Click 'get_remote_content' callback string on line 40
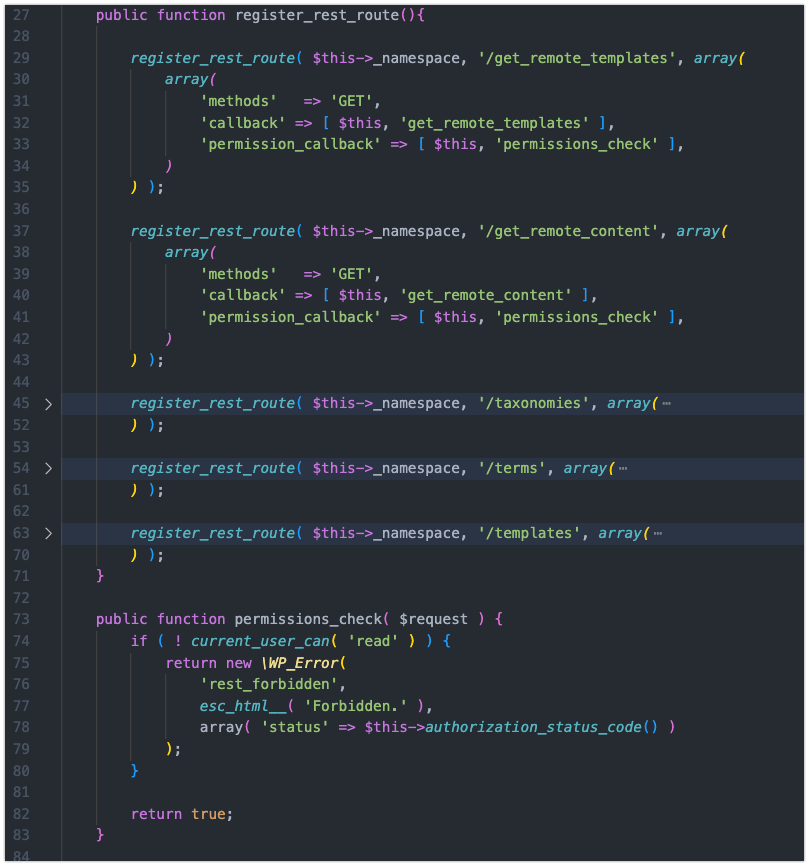The width and height of the screenshot is (809, 866). (485, 295)
